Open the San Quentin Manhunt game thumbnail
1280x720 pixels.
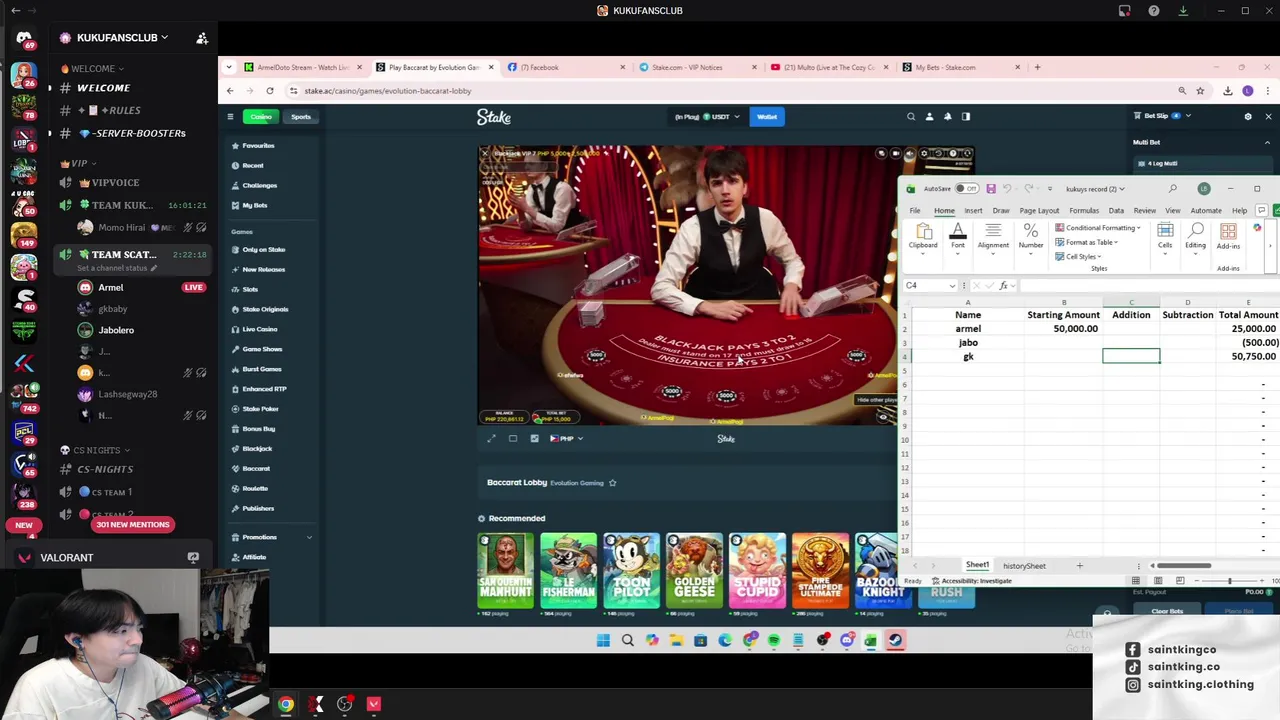(506, 571)
